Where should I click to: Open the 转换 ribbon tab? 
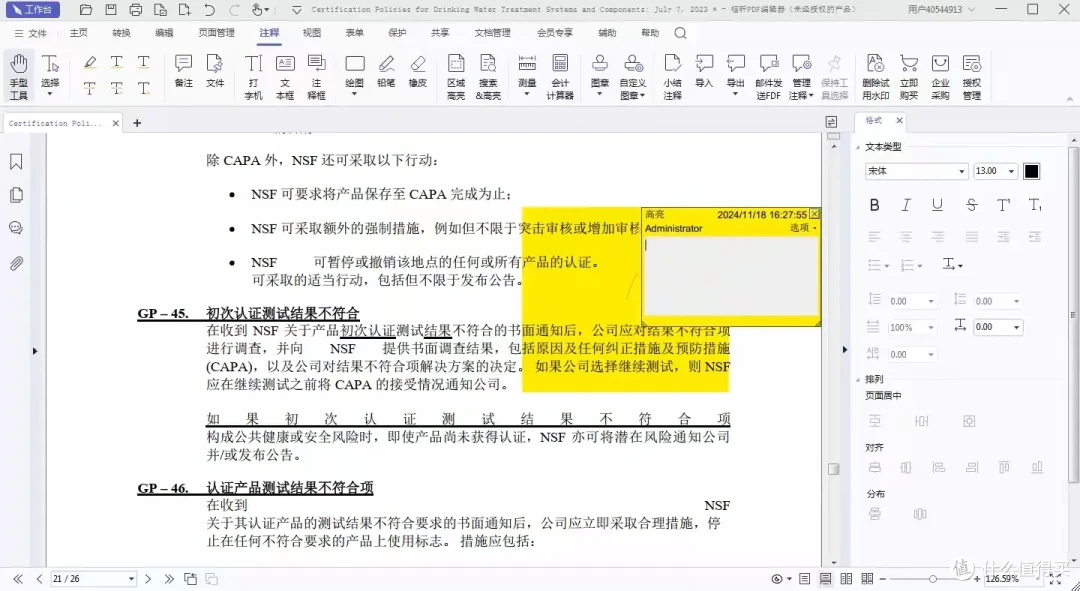click(x=121, y=32)
